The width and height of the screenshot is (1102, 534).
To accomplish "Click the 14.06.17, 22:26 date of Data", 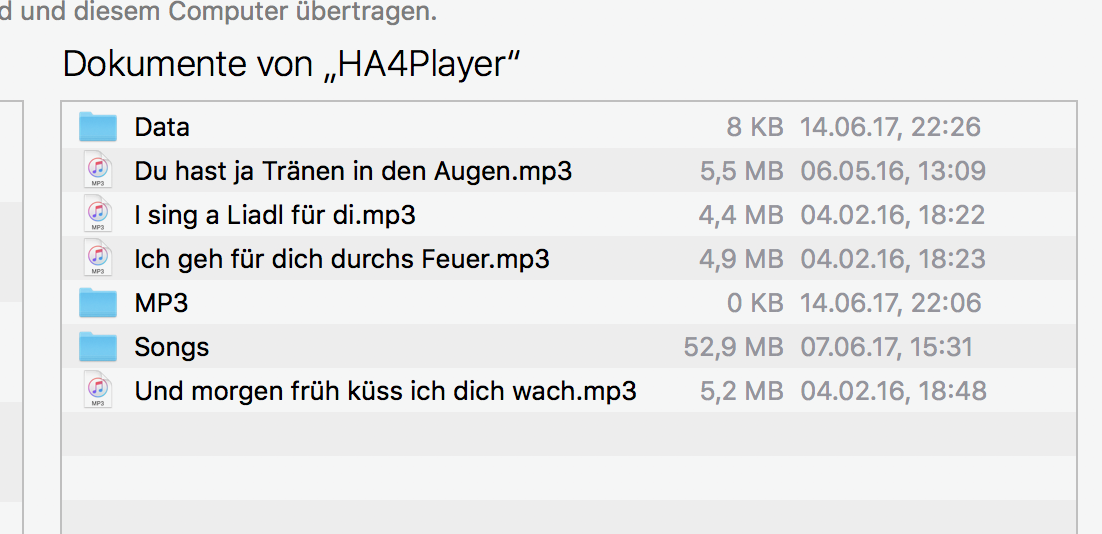I will pyautogui.click(x=890, y=127).
